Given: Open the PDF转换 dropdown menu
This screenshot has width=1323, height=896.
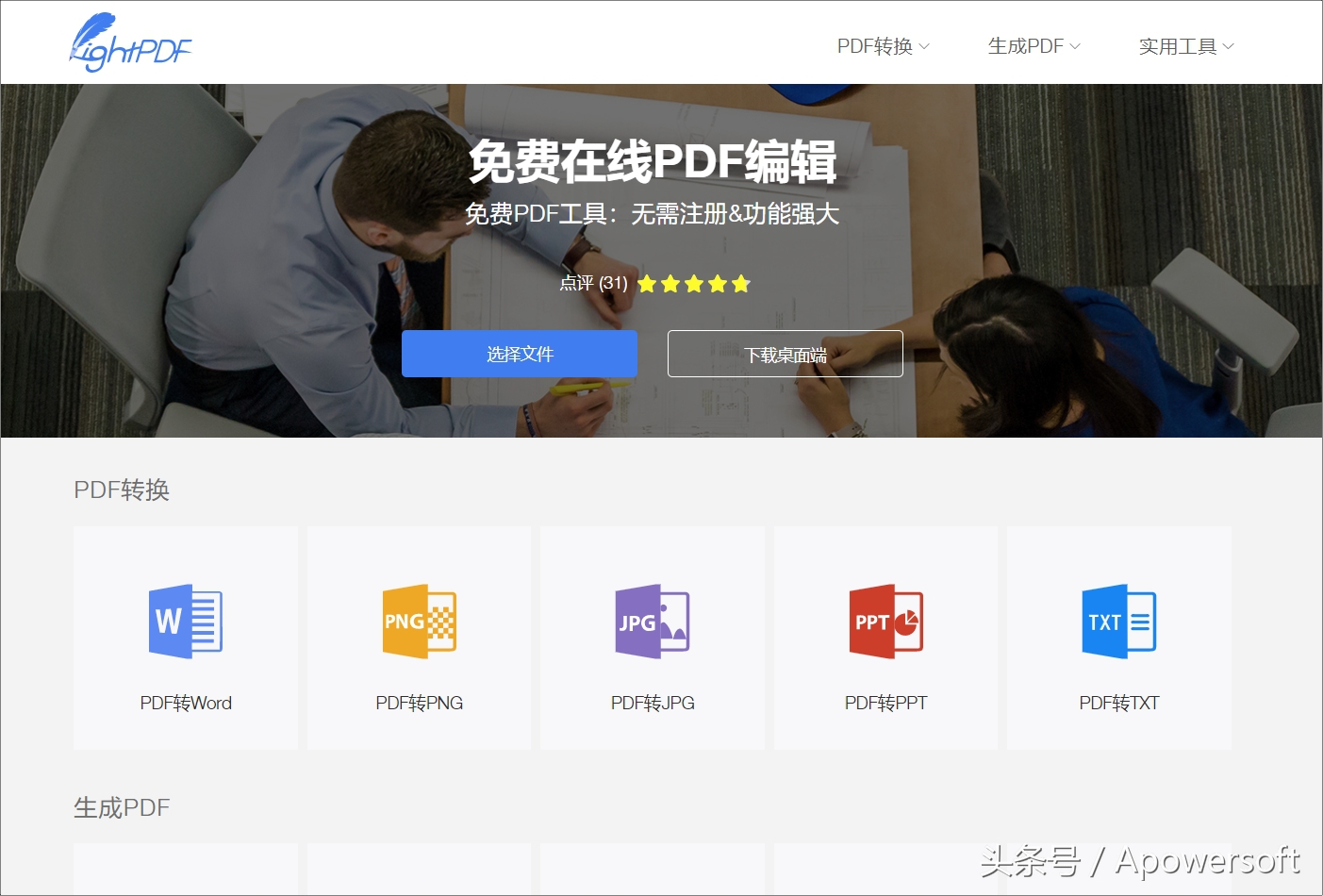Looking at the screenshot, I should 884,45.
